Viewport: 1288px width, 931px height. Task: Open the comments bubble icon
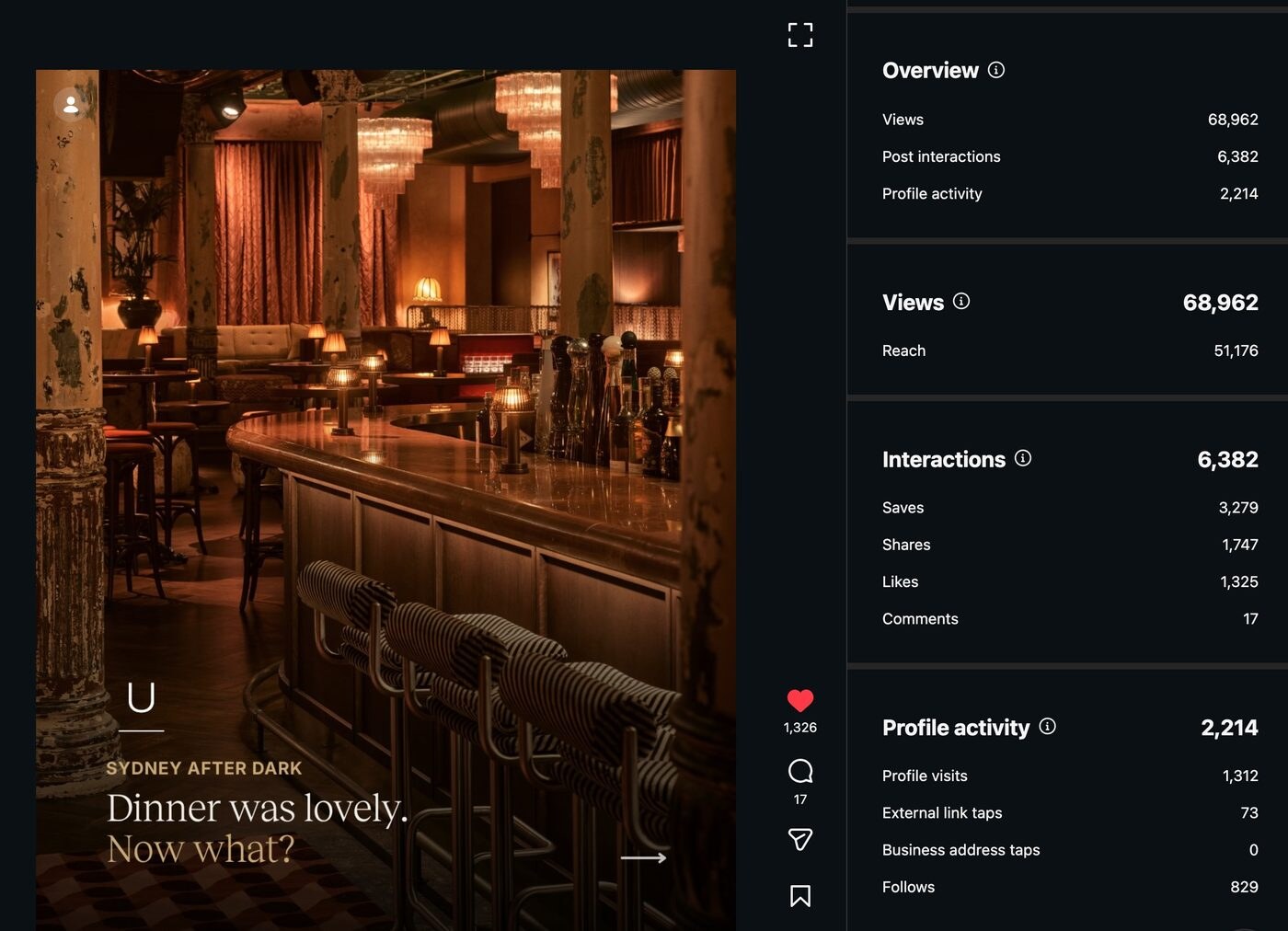(800, 771)
